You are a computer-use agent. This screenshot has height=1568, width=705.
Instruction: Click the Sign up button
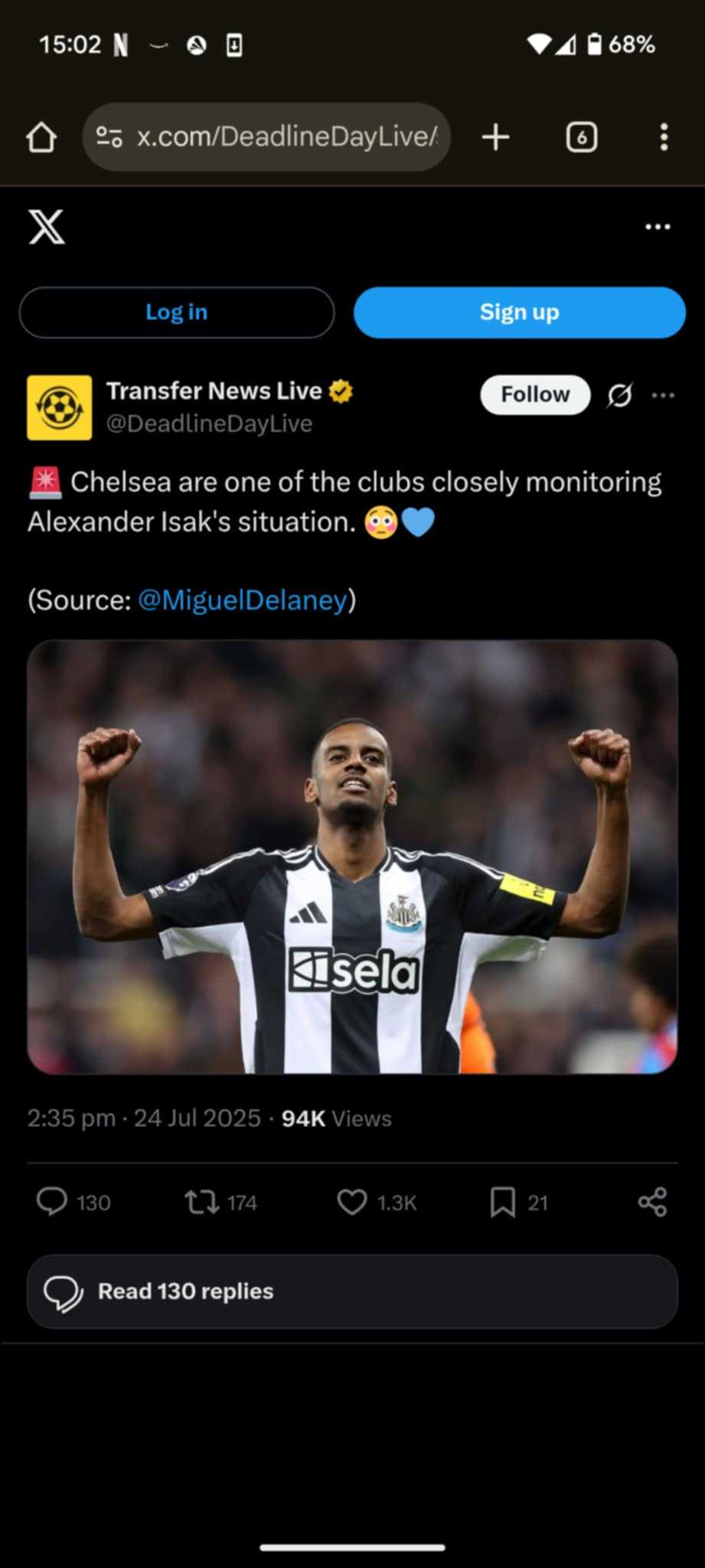coord(520,312)
